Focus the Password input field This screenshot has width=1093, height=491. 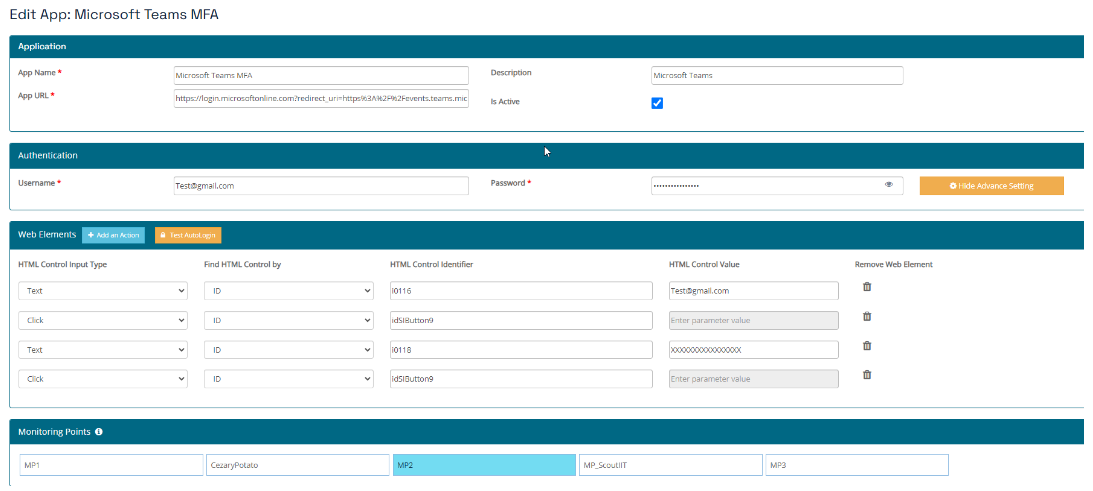(x=777, y=186)
